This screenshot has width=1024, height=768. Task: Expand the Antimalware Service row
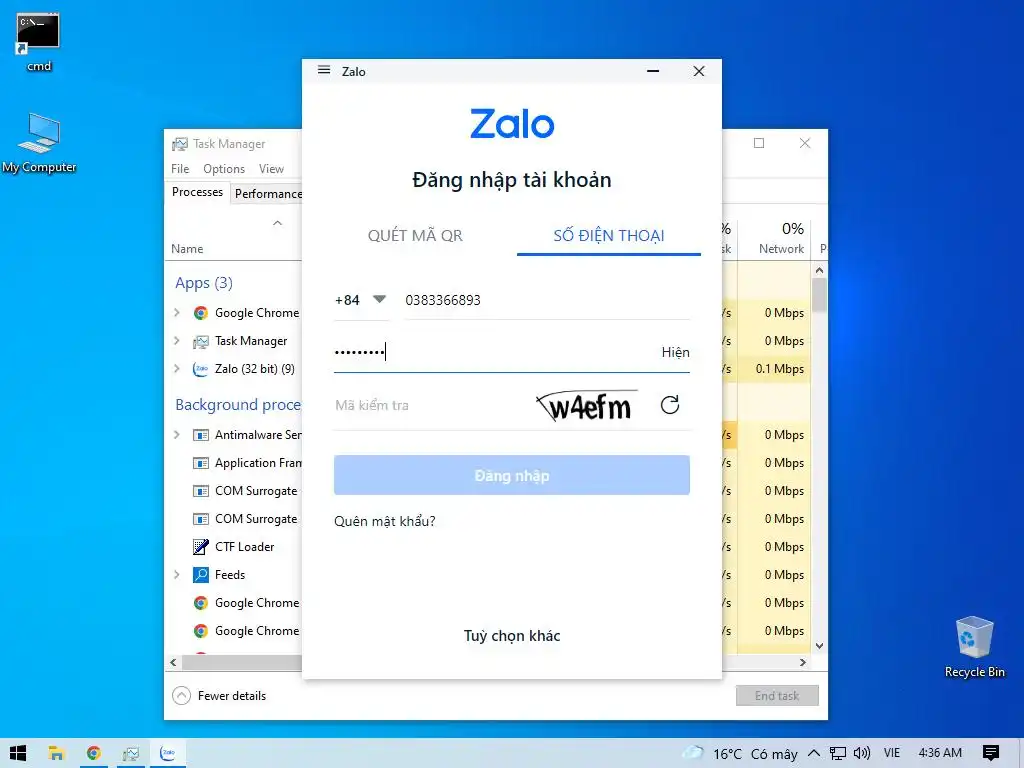176,435
